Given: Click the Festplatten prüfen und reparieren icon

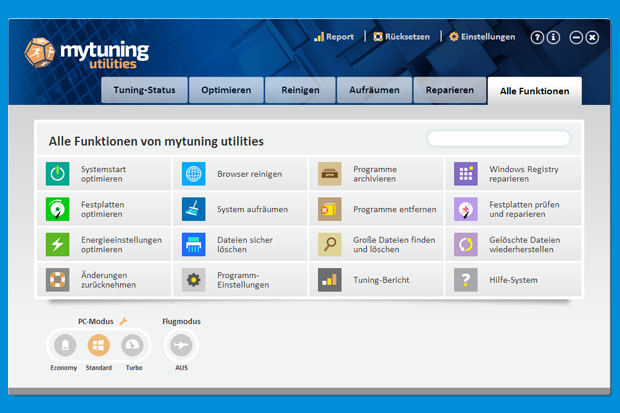Looking at the screenshot, I should (466, 209).
